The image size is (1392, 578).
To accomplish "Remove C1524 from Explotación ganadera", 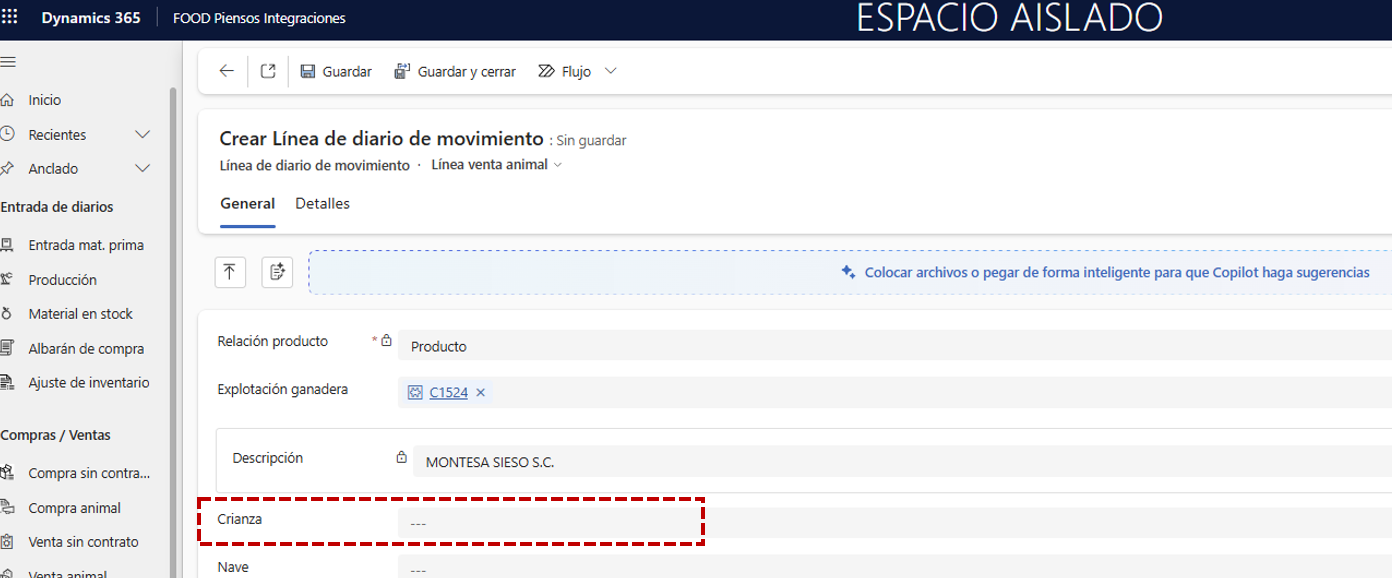I will tap(481, 393).
